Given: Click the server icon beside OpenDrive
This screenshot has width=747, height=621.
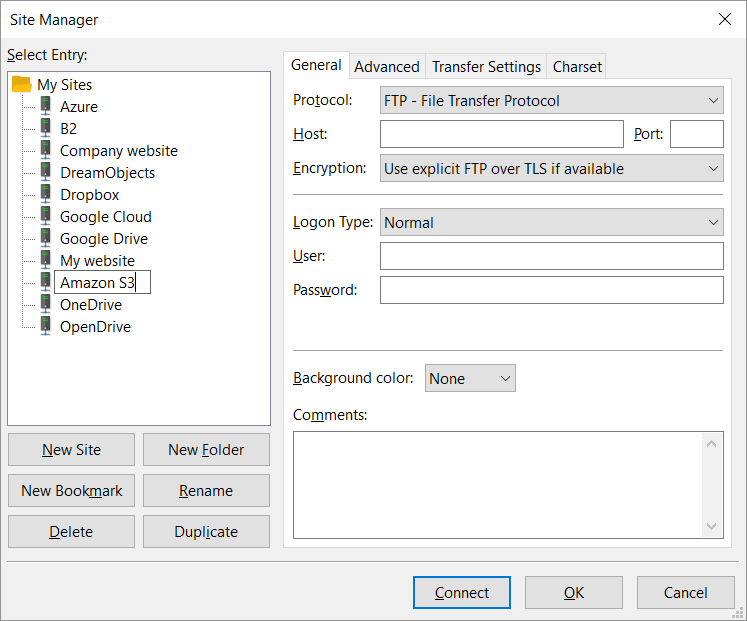Looking at the screenshot, I should point(46,326).
